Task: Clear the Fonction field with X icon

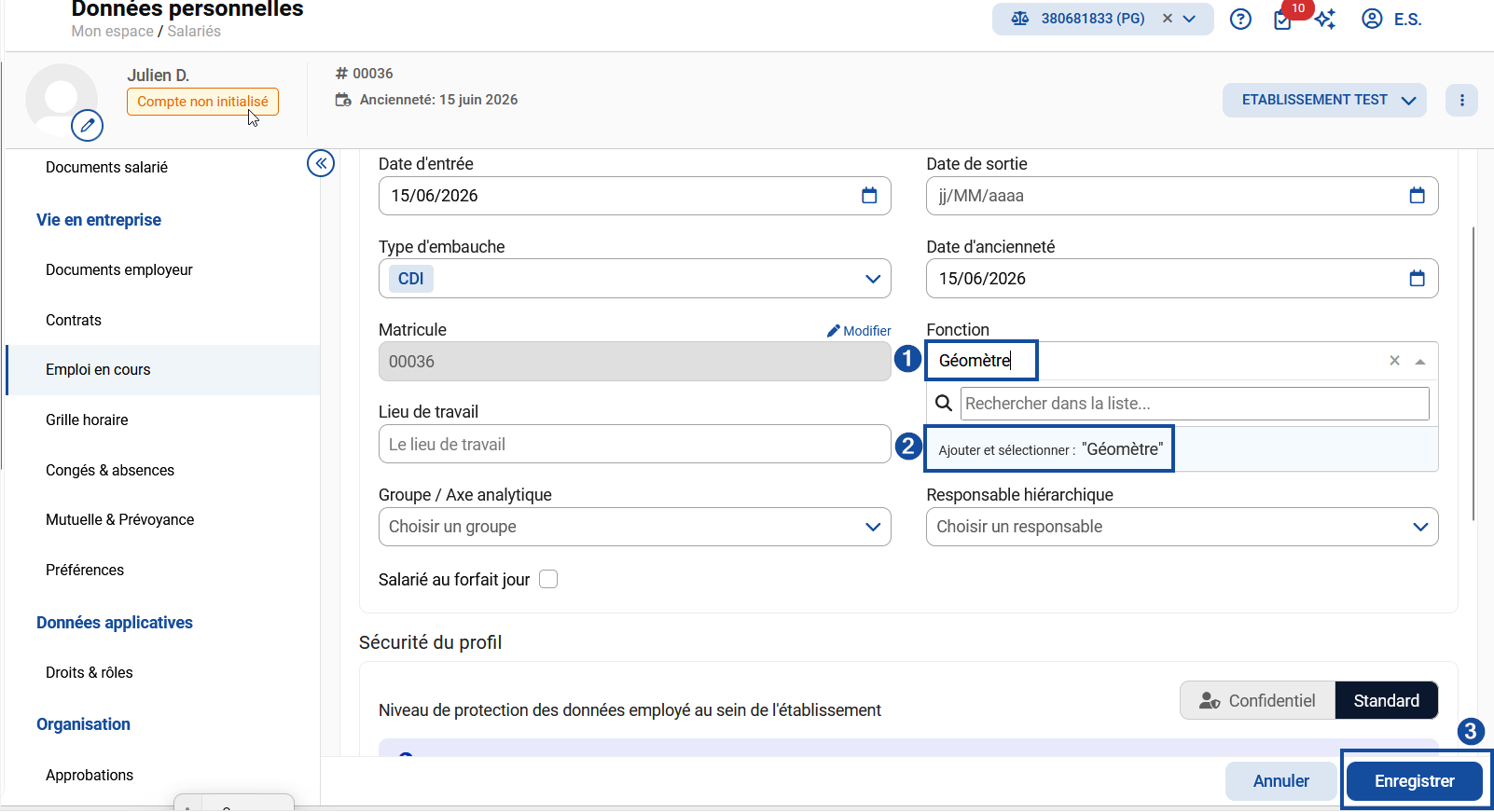Action: [1394, 361]
